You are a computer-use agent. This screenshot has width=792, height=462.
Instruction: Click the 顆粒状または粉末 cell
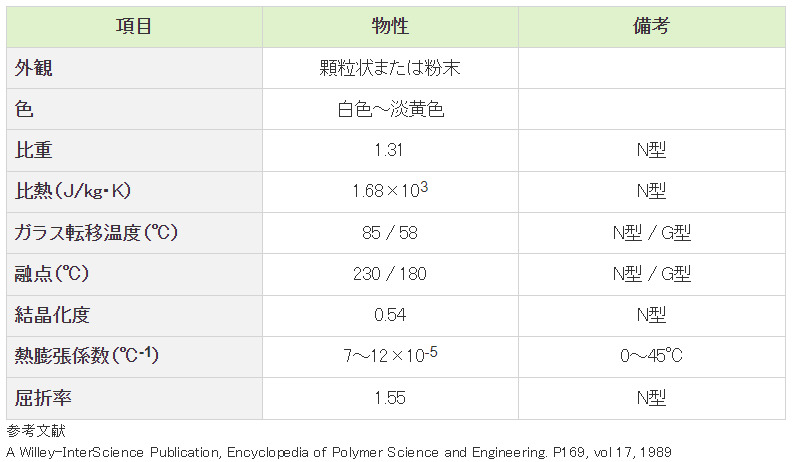point(389,68)
